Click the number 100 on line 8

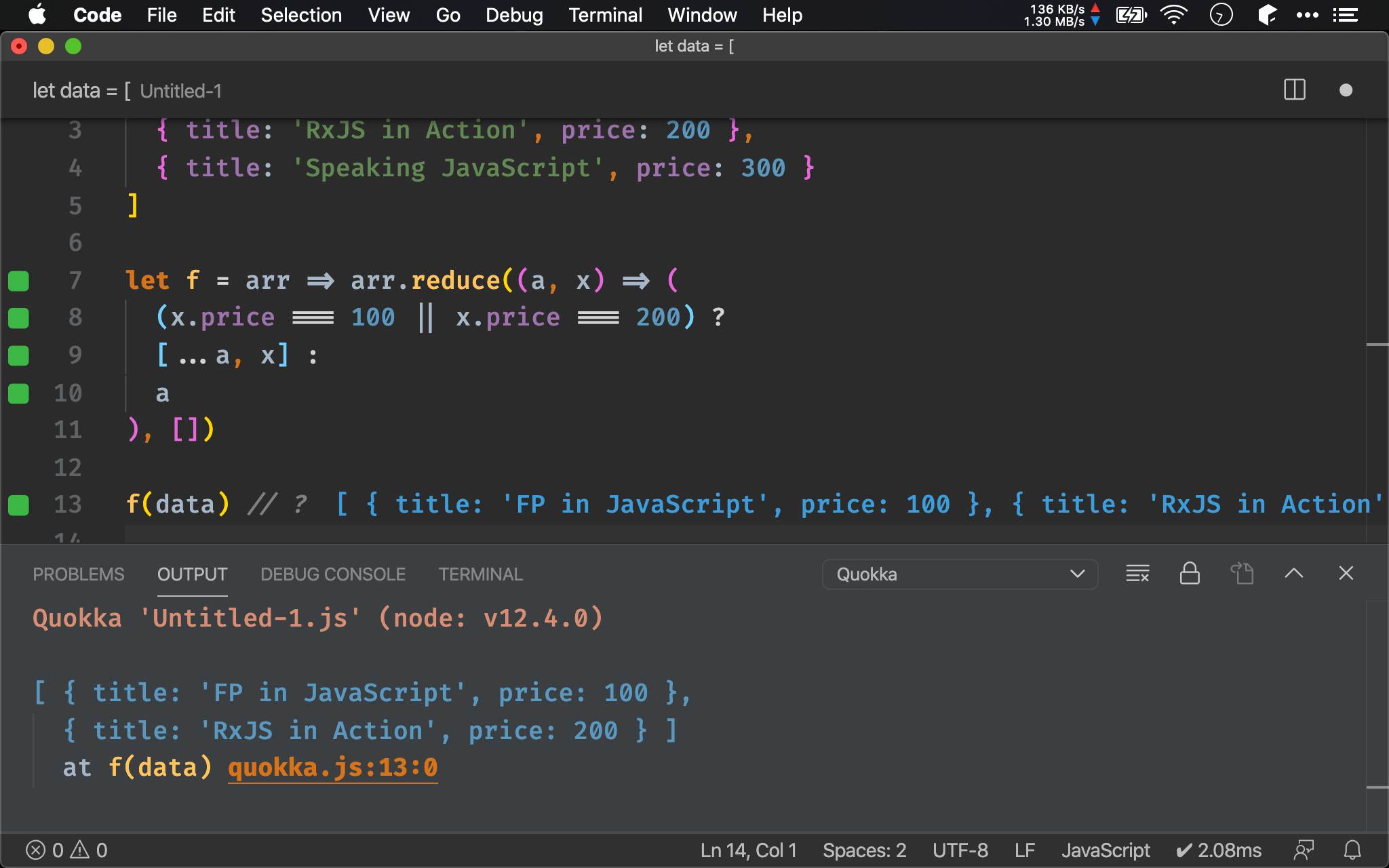tap(373, 317)
